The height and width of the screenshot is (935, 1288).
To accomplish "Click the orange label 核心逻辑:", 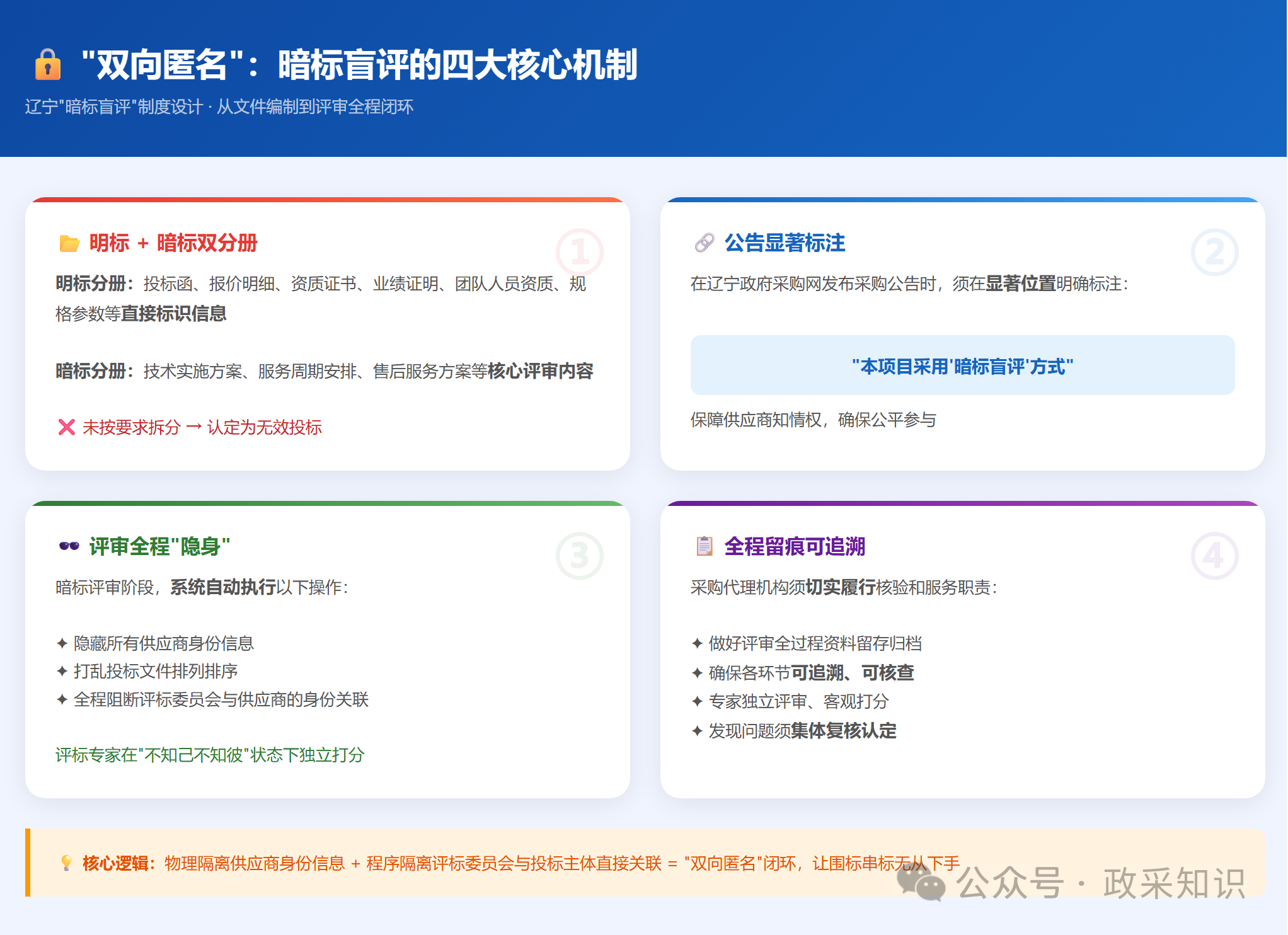I will pyautogui.click(x=118, y=863).
